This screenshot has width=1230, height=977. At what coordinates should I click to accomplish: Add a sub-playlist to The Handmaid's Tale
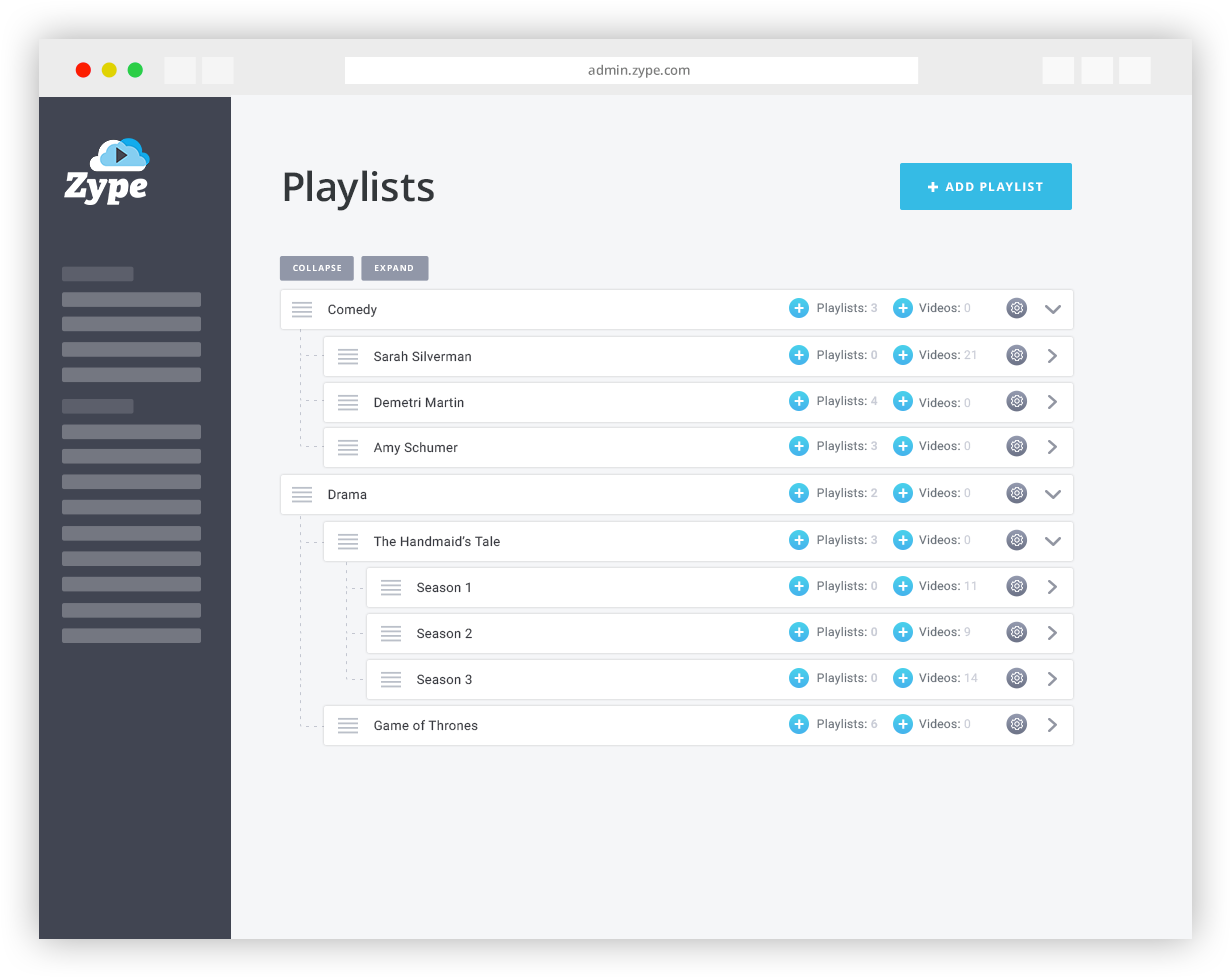pyautogui.click(x=799, y=540)
